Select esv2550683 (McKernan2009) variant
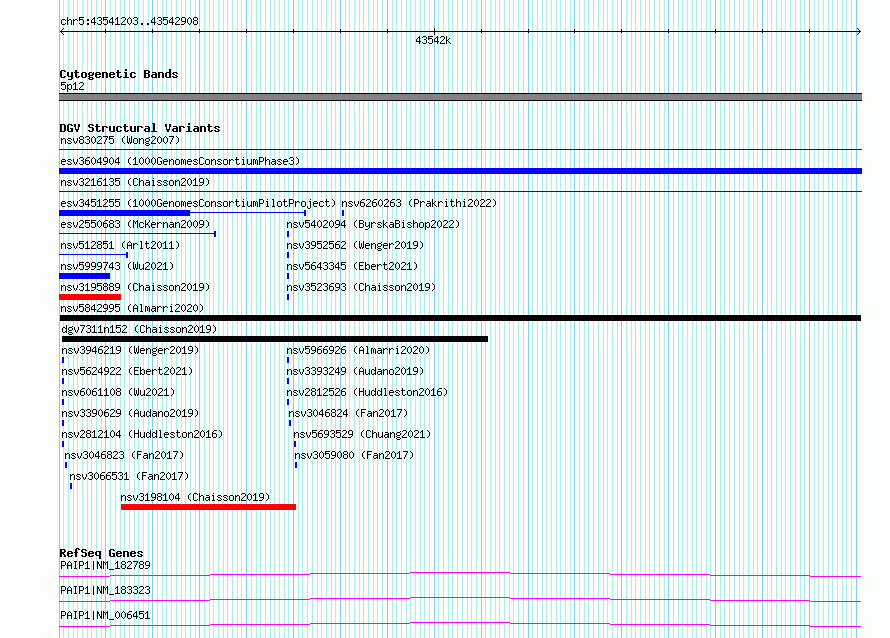Image resolution: width=890 pixels, height=638 pixels. (x=135, y=224)
